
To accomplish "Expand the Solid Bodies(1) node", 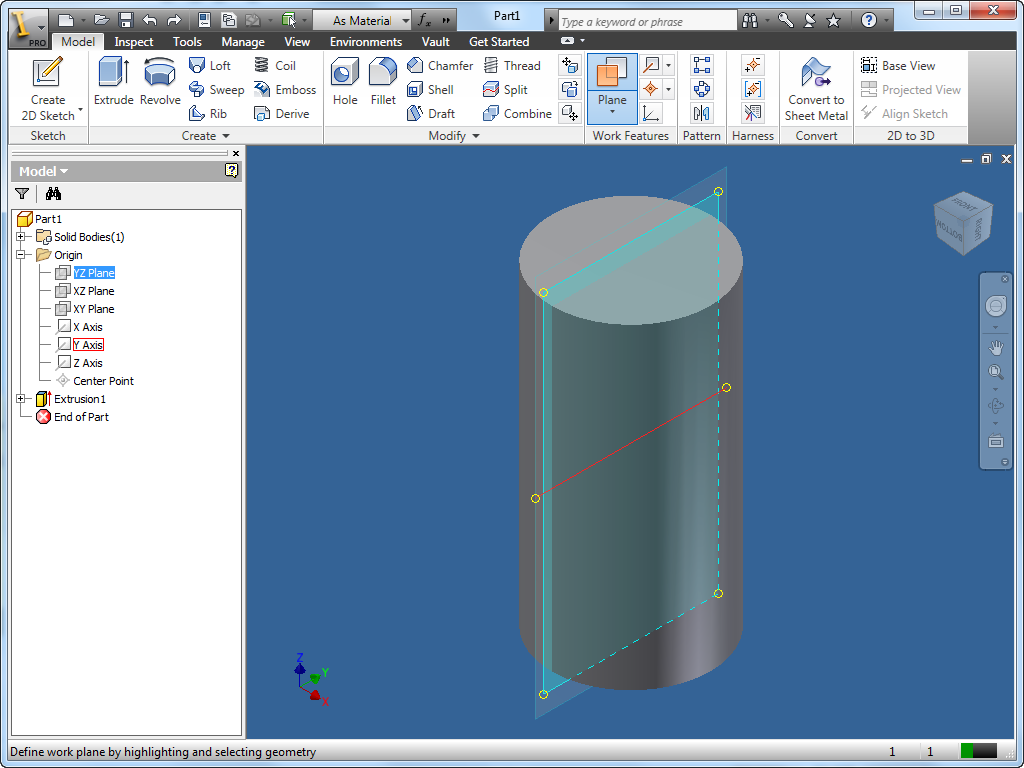I will click(x=21, y=236).
